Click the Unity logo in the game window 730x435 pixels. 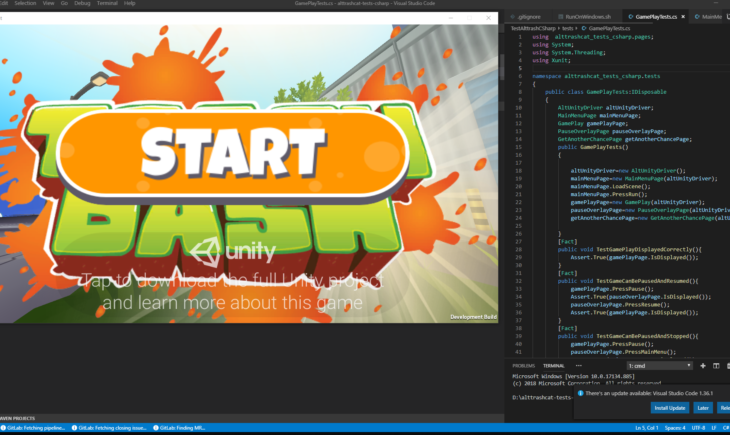point(233,251)
